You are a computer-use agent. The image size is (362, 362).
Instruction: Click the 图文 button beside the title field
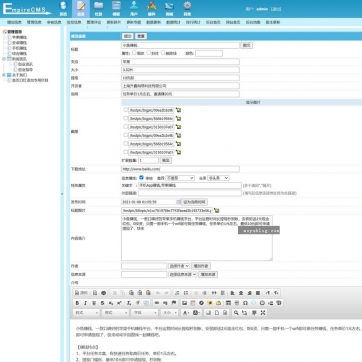[247, 45]
